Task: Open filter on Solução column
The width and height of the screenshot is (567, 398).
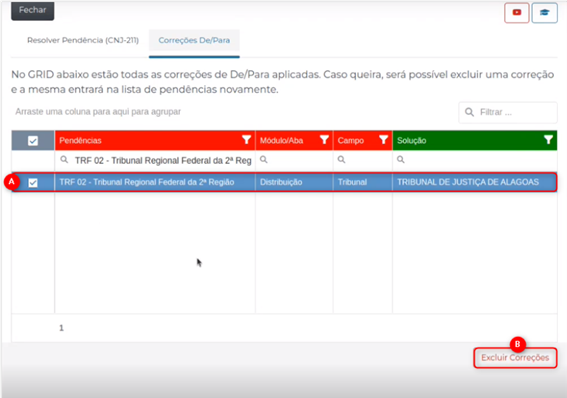Action: click(x=548, y=140)
